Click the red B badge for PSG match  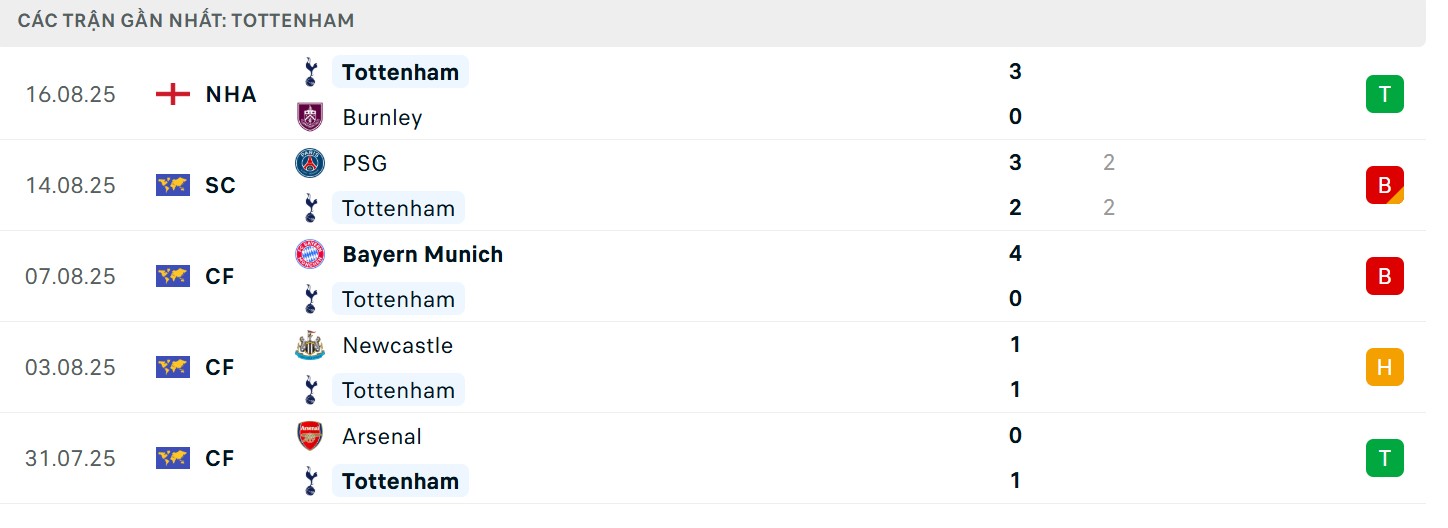point(1384,185)
